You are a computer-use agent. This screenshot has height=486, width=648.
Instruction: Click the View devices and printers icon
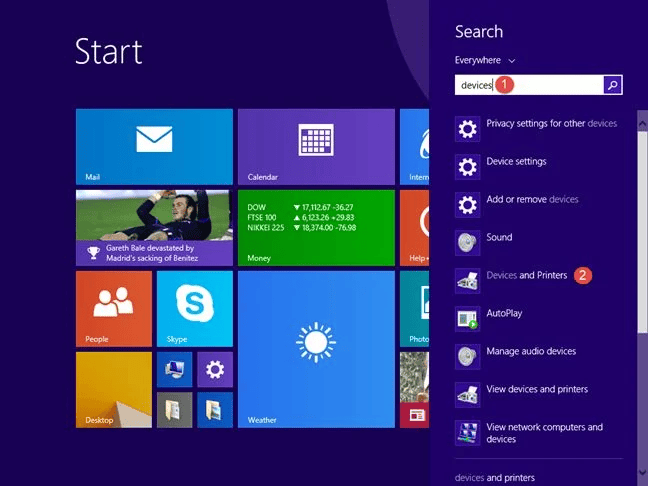click(467, 395)
